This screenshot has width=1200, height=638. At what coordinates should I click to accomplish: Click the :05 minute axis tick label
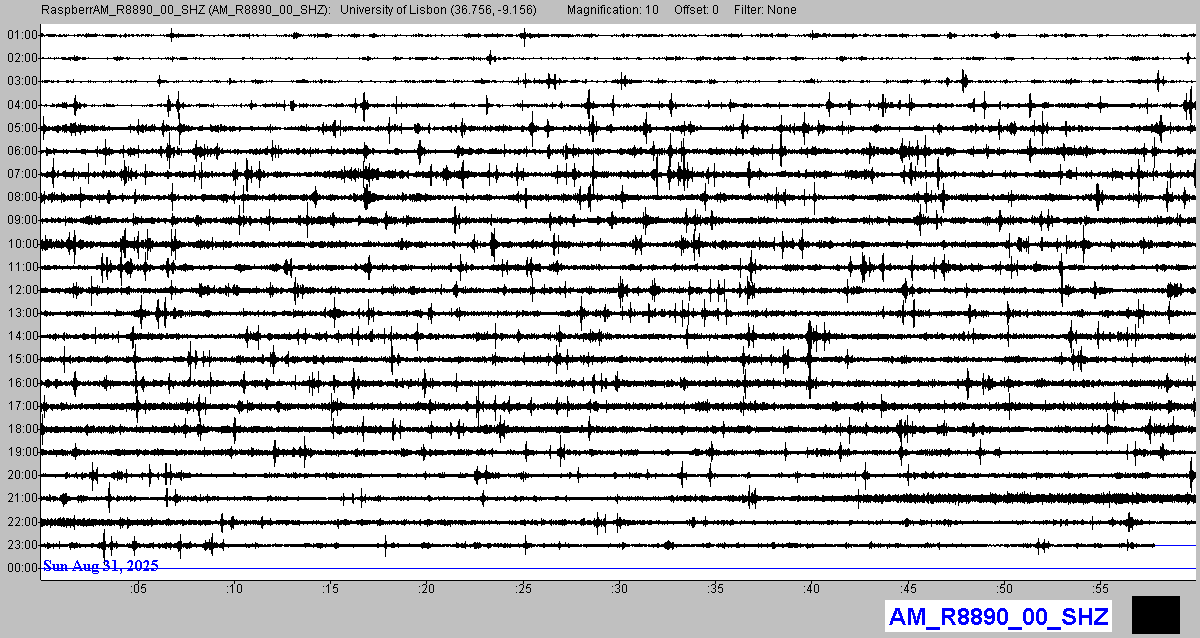click(x=138, y=589)
